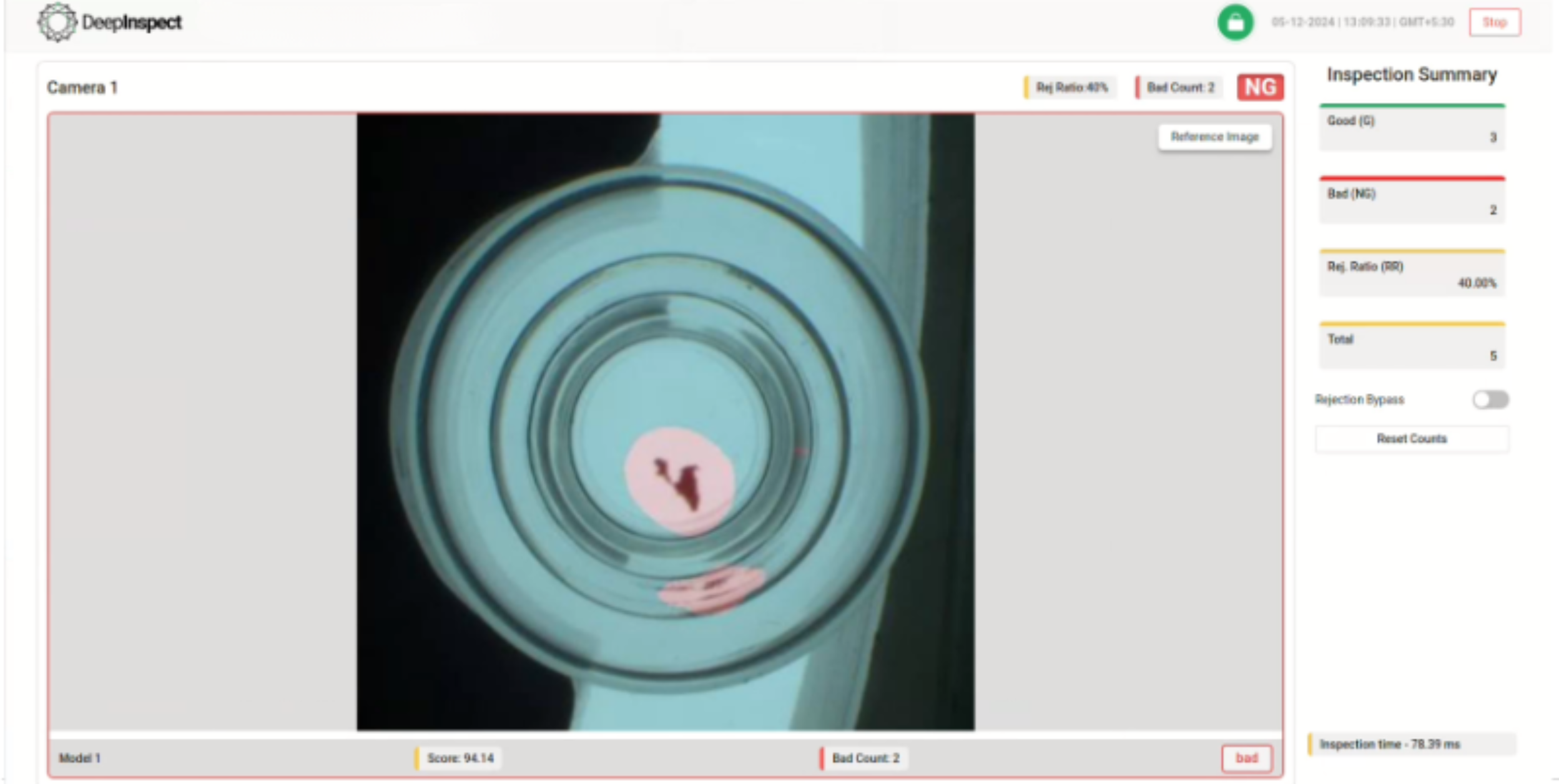Open the Reference Image view
Image resolution: width=1559 pixels, height=784 pixels.
pos(1214,137)
